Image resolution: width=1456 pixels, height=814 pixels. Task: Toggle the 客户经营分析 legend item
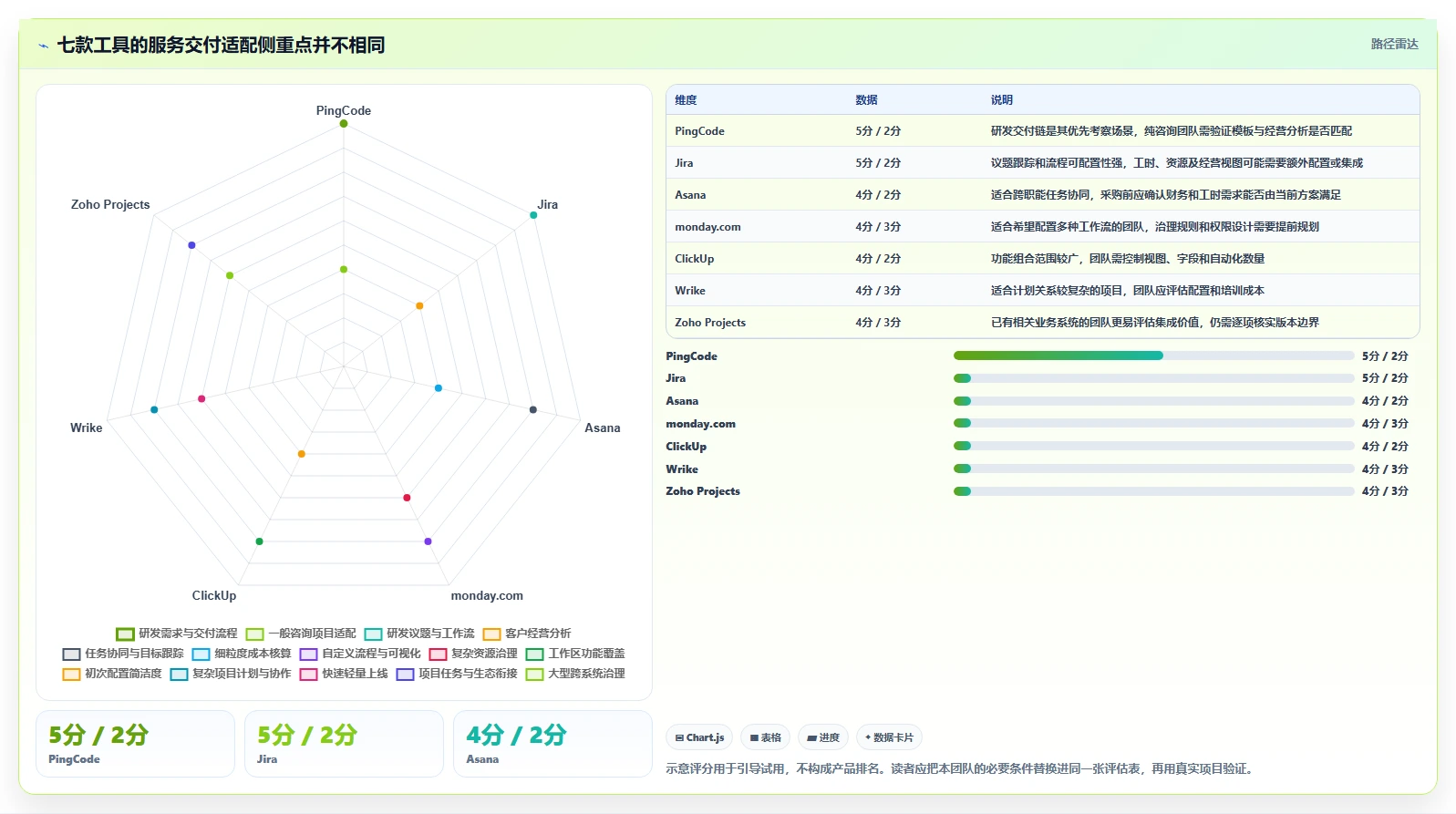pos(526,634)
